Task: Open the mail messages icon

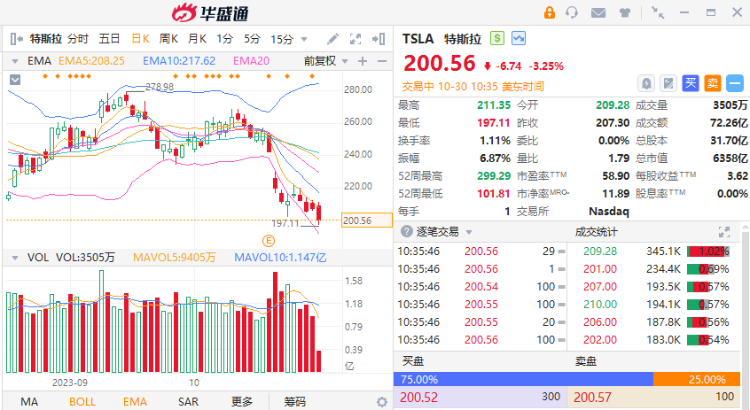Action: [x=598, y=13]
